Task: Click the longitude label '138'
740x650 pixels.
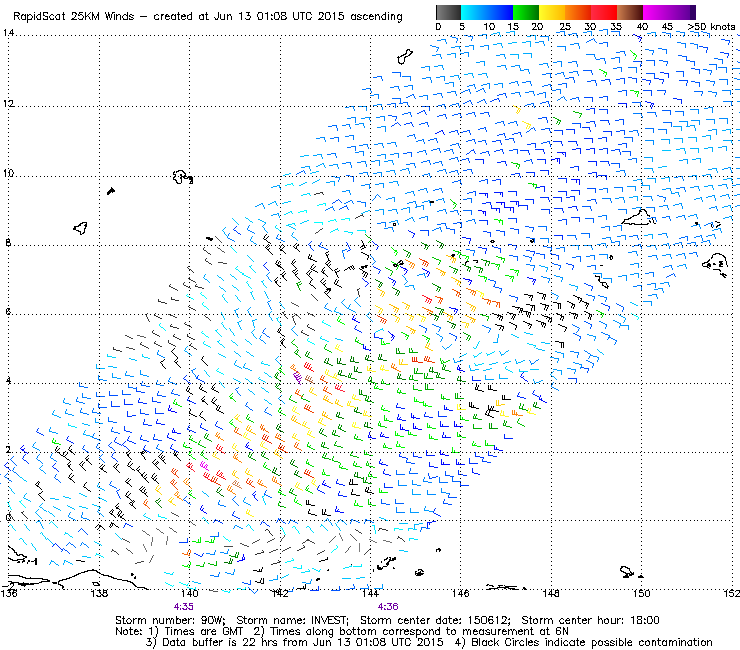Action: click(100, 593)
